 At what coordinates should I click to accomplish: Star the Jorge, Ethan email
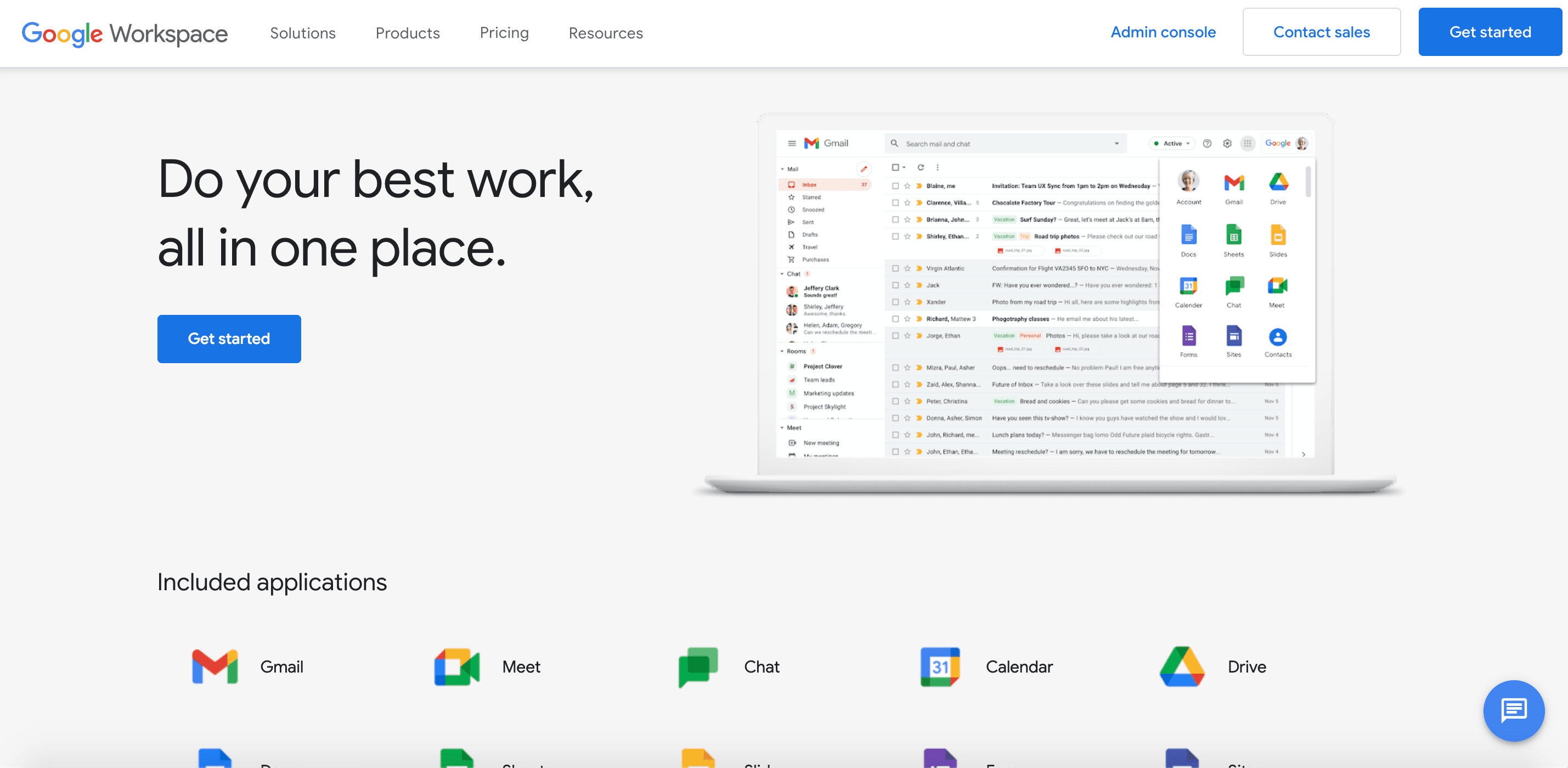pyautogui.click(x=907, y=336)
